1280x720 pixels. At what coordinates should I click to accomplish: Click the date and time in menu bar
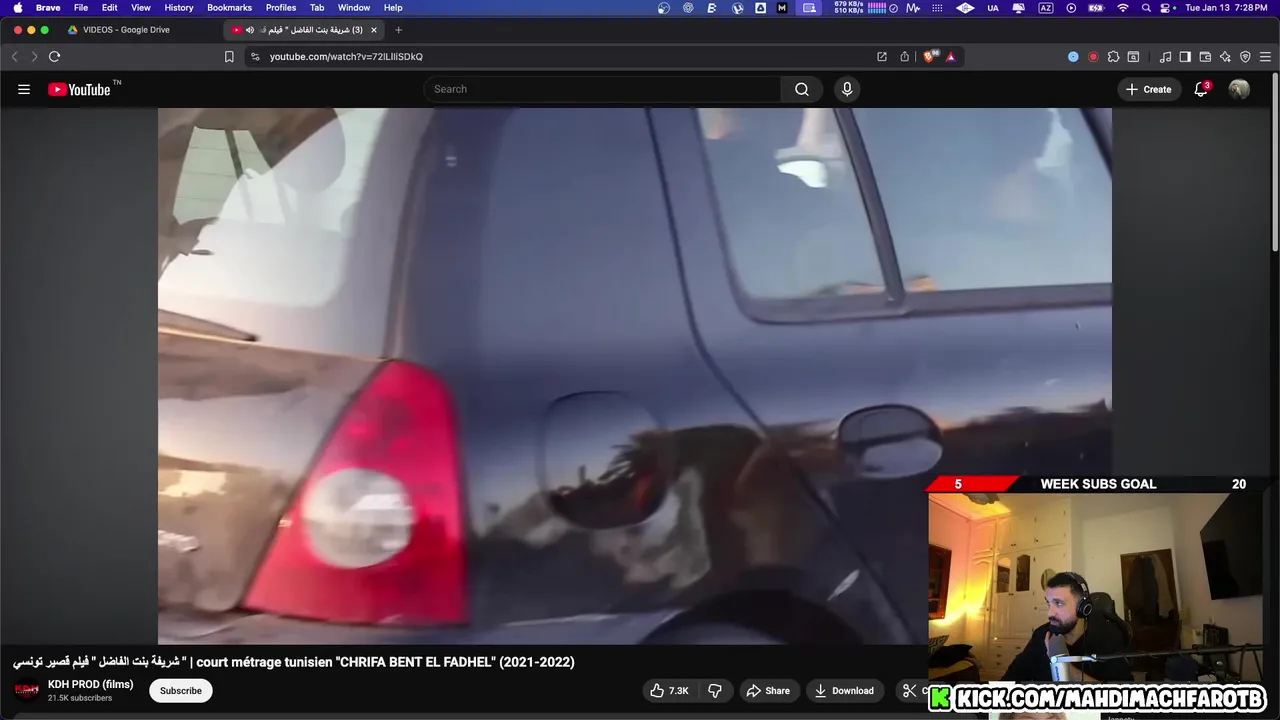click(x=1226, y=8)
